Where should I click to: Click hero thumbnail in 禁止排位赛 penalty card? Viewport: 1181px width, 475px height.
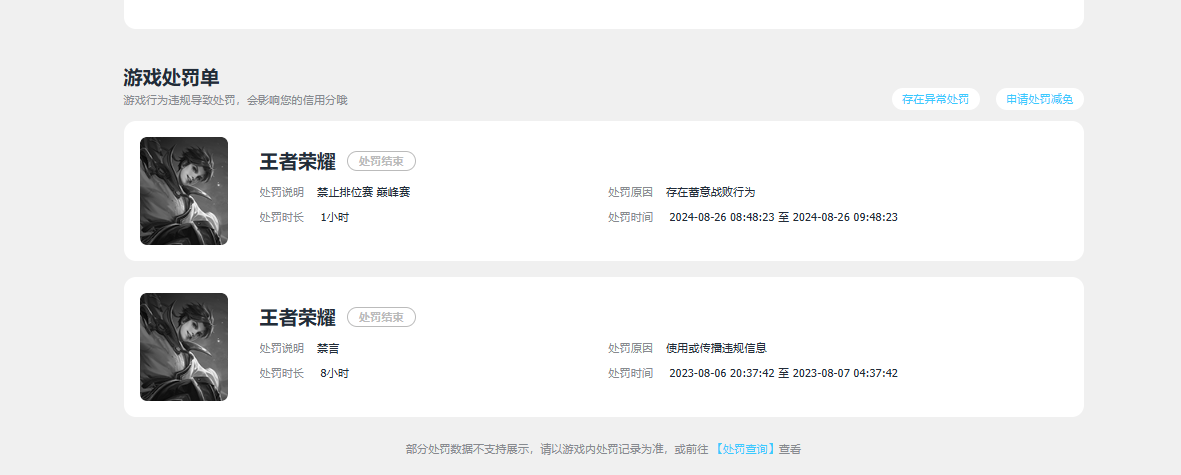click(x=184, y=191)
